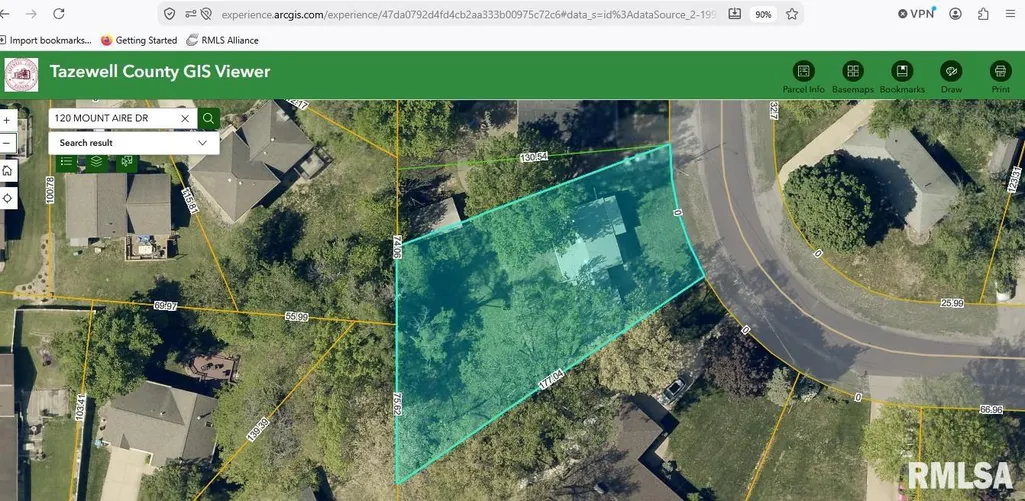1025x501 pixels.
Task: Open the Getting Started bookmark
Action: coord(139,40)
